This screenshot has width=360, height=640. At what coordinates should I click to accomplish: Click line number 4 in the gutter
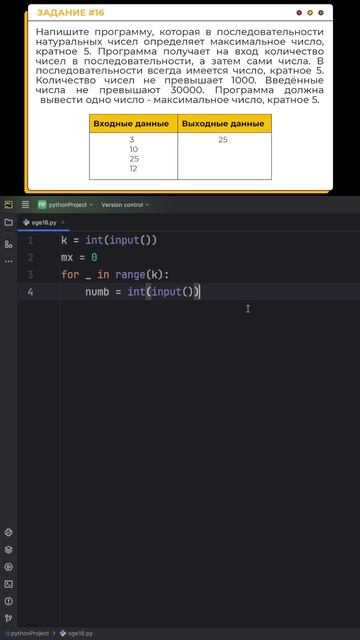pos(30,292)
